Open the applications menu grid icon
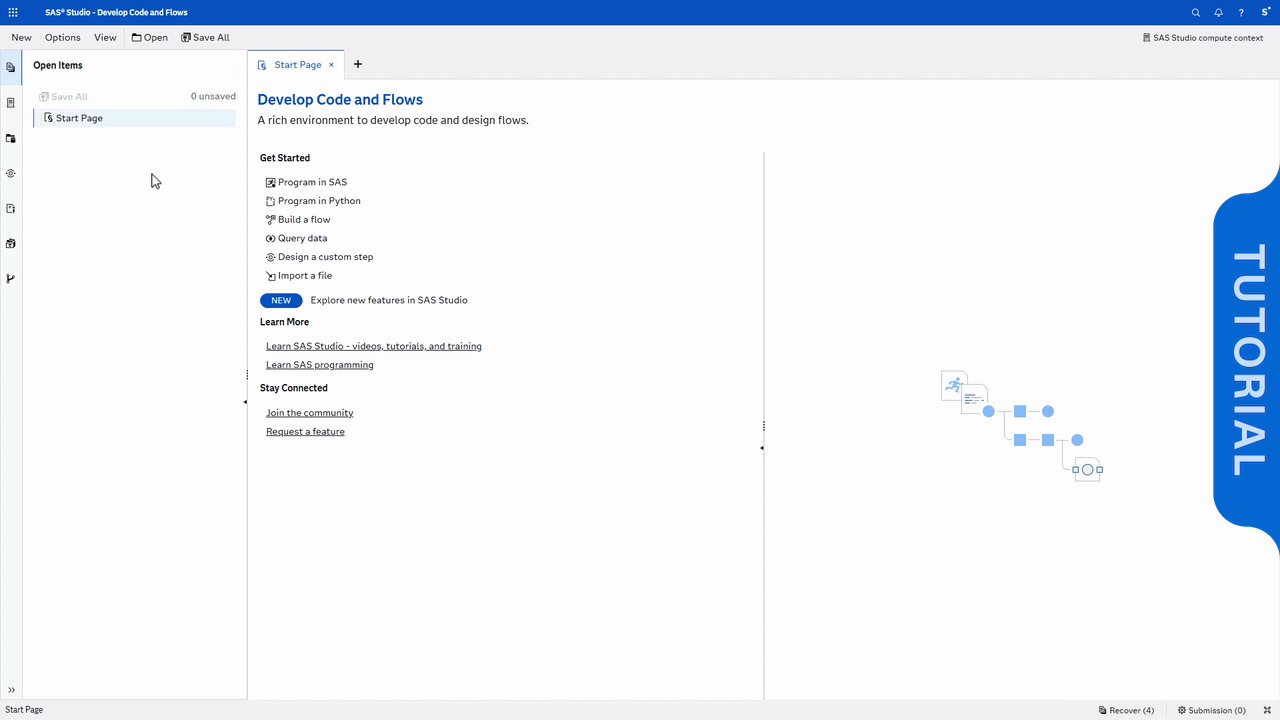 (12, 13)
